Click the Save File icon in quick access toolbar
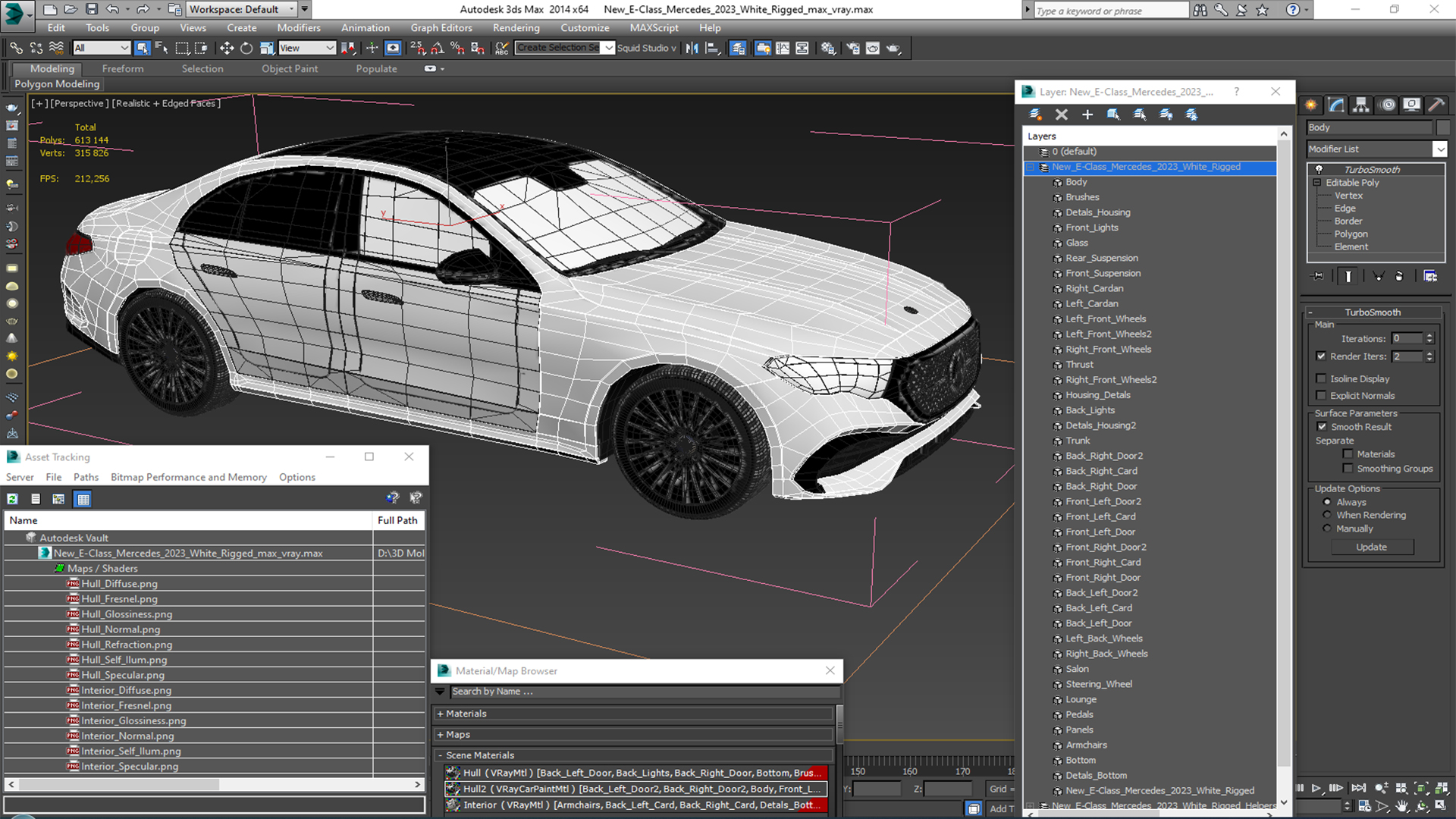 (92, 9)
